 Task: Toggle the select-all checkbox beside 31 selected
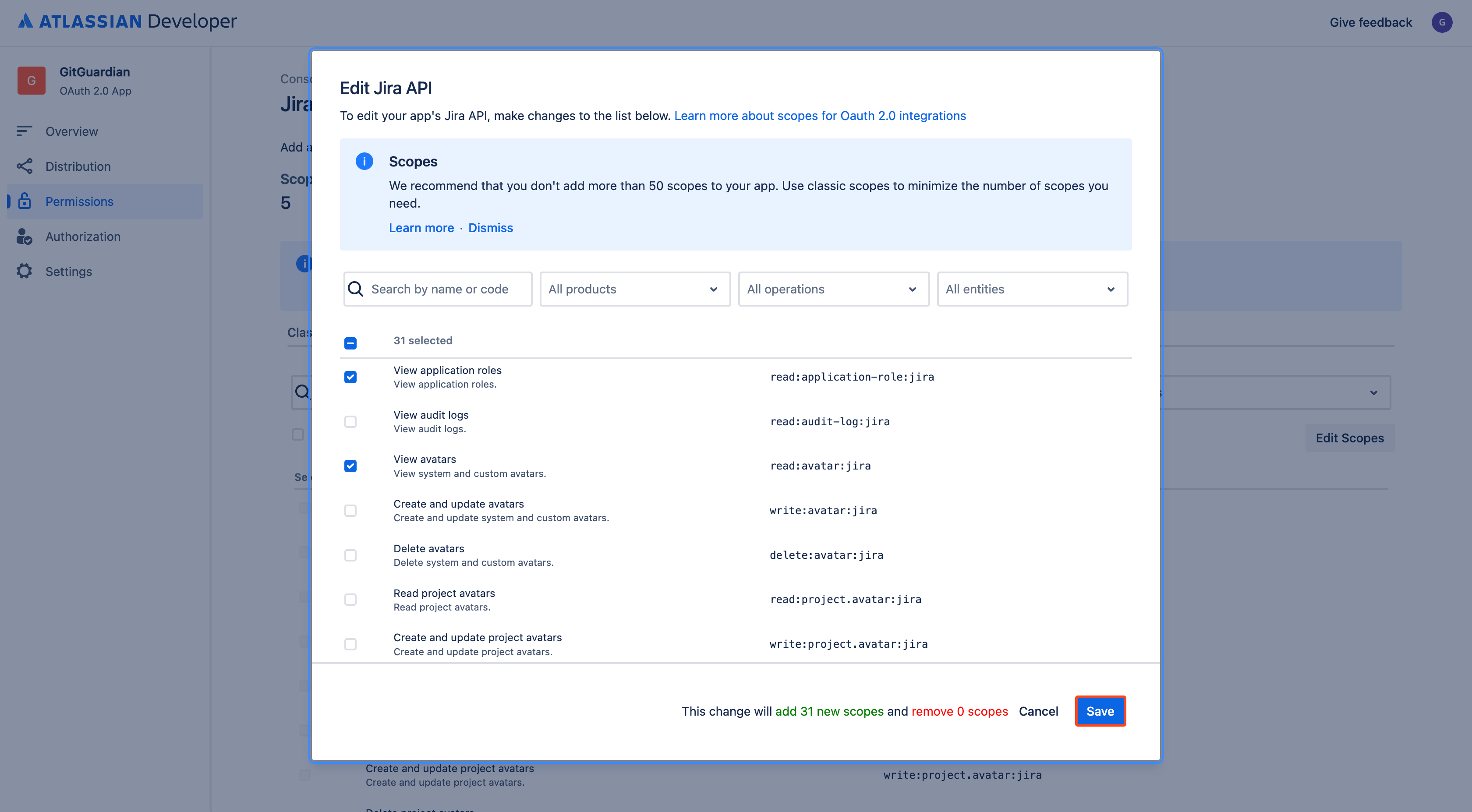350,343
